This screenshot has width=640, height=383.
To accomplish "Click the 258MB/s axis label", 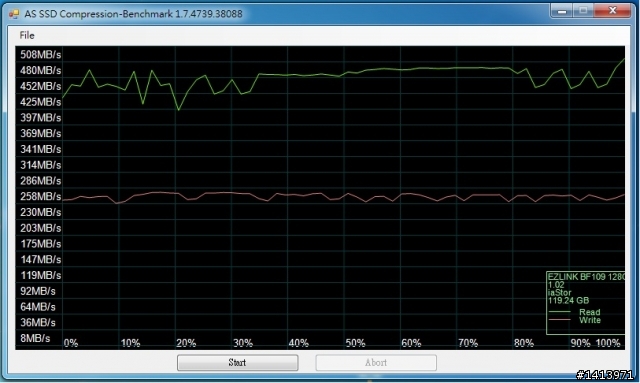I will point(40,196).
